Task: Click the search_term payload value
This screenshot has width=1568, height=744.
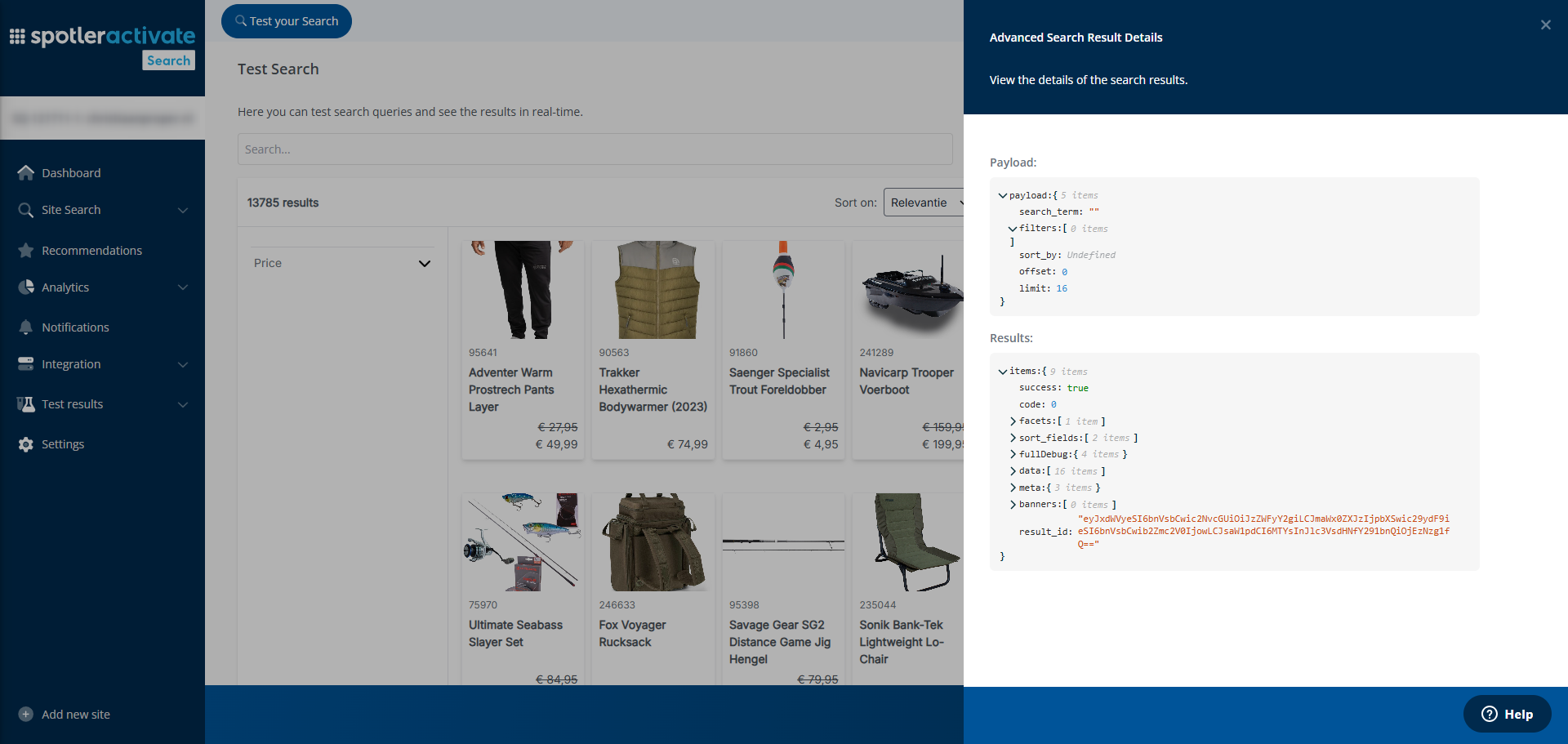Action: click(1094, 212)
